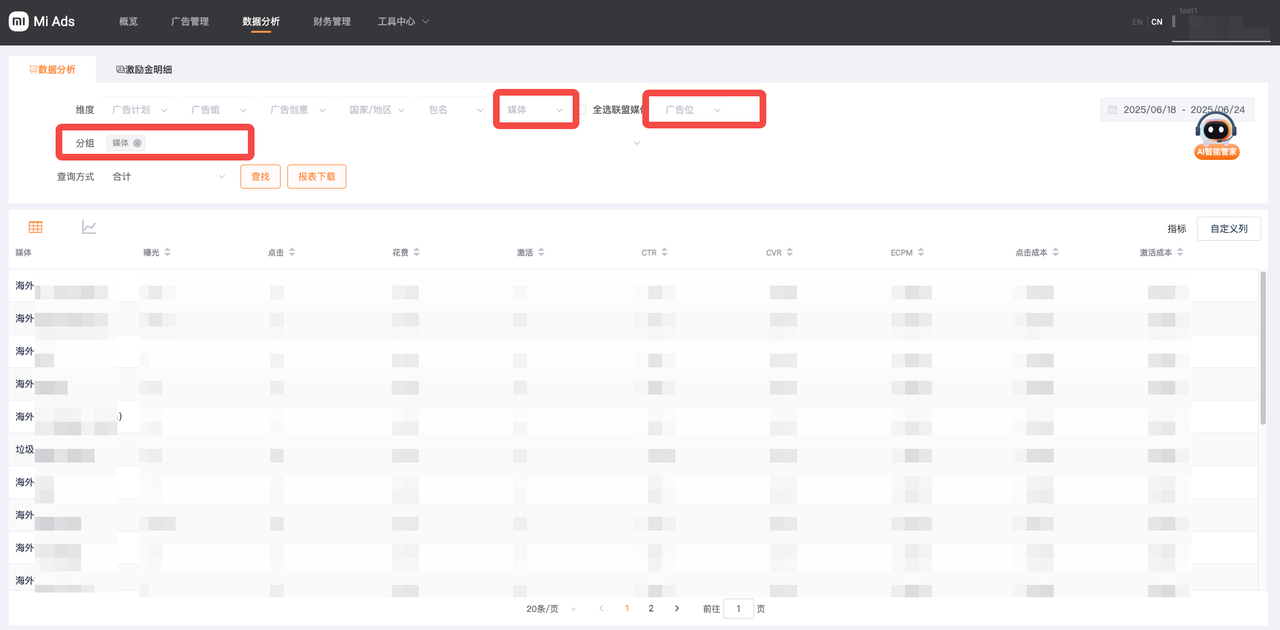Image resolution: width=1280 pixels, height=630 pixels.
Task: Check the 全选联盟媒体 checkbox
Action: click(582, 109)
